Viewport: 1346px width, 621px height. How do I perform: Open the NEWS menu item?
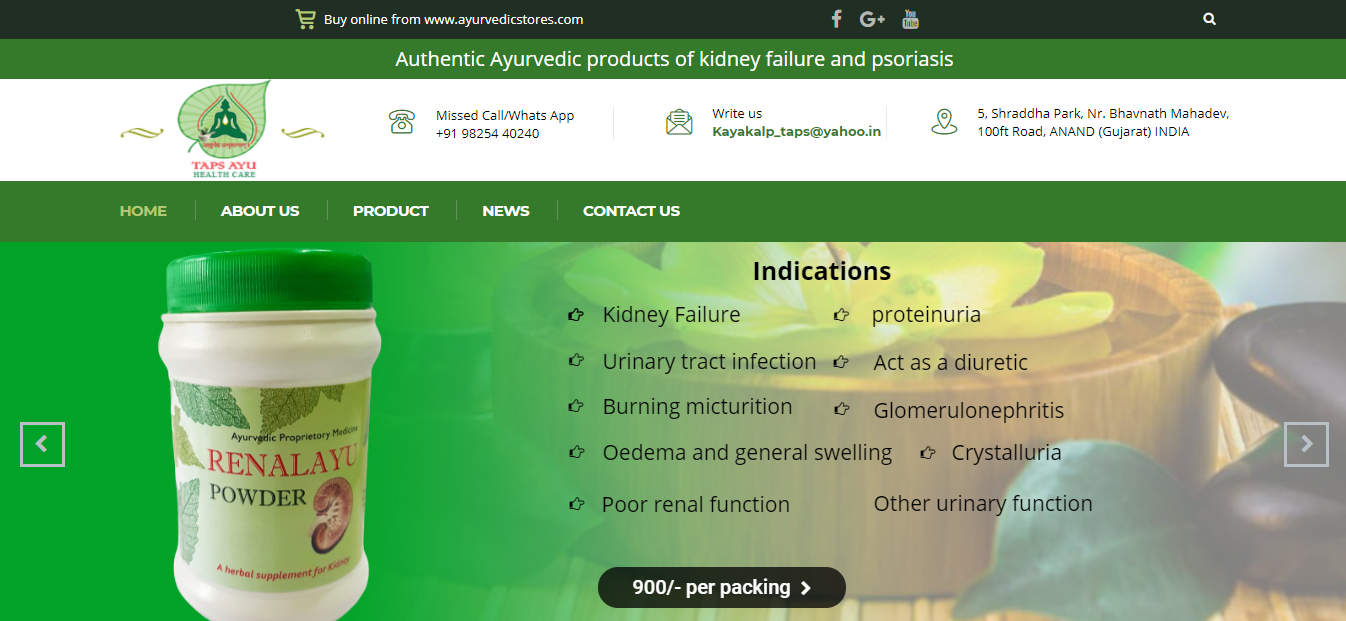pyautogui.click(x=506, y=211)
